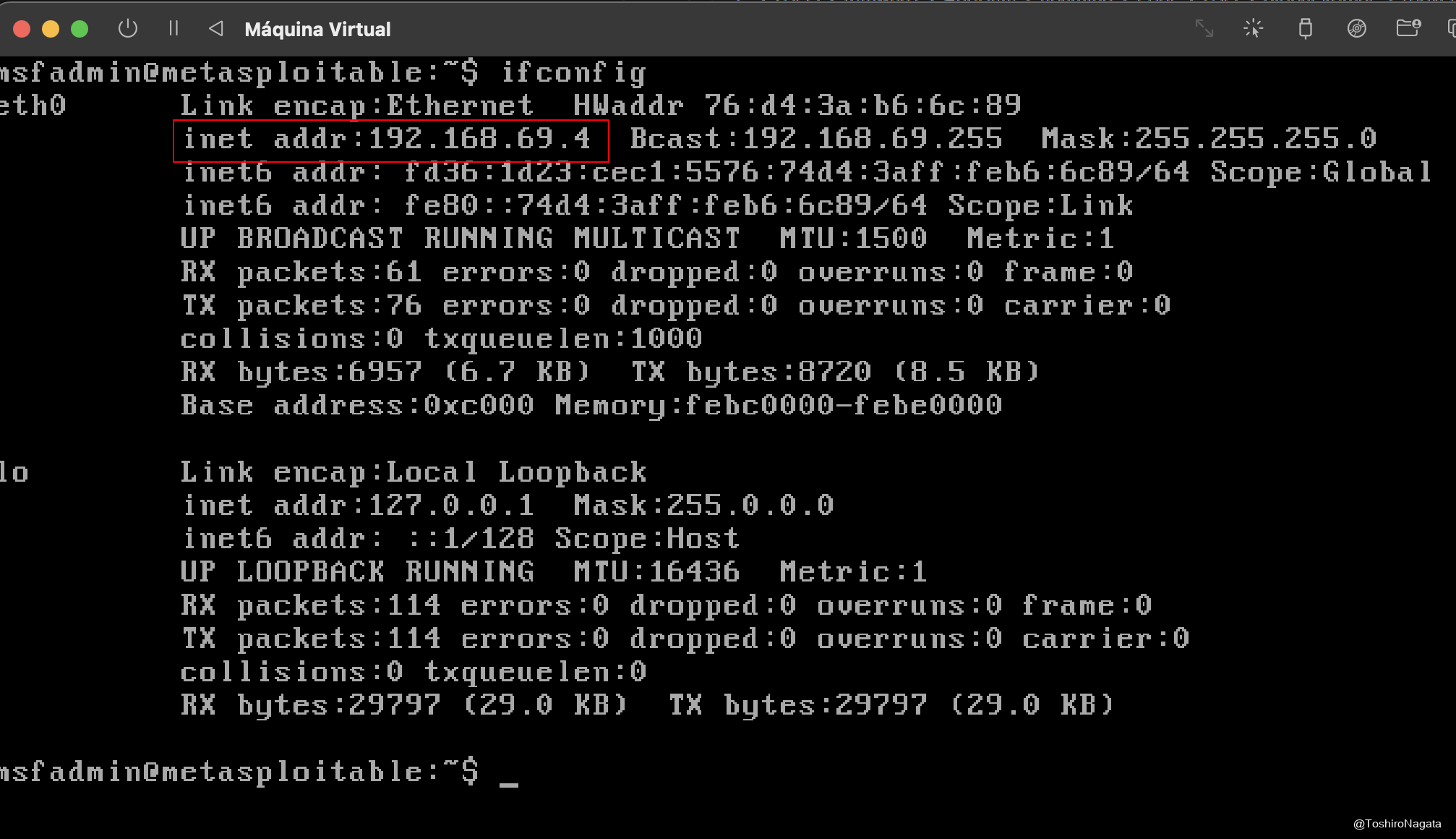Click the green full-screen window button
This screenshot has width=1456, height=839.
(80, 29)
